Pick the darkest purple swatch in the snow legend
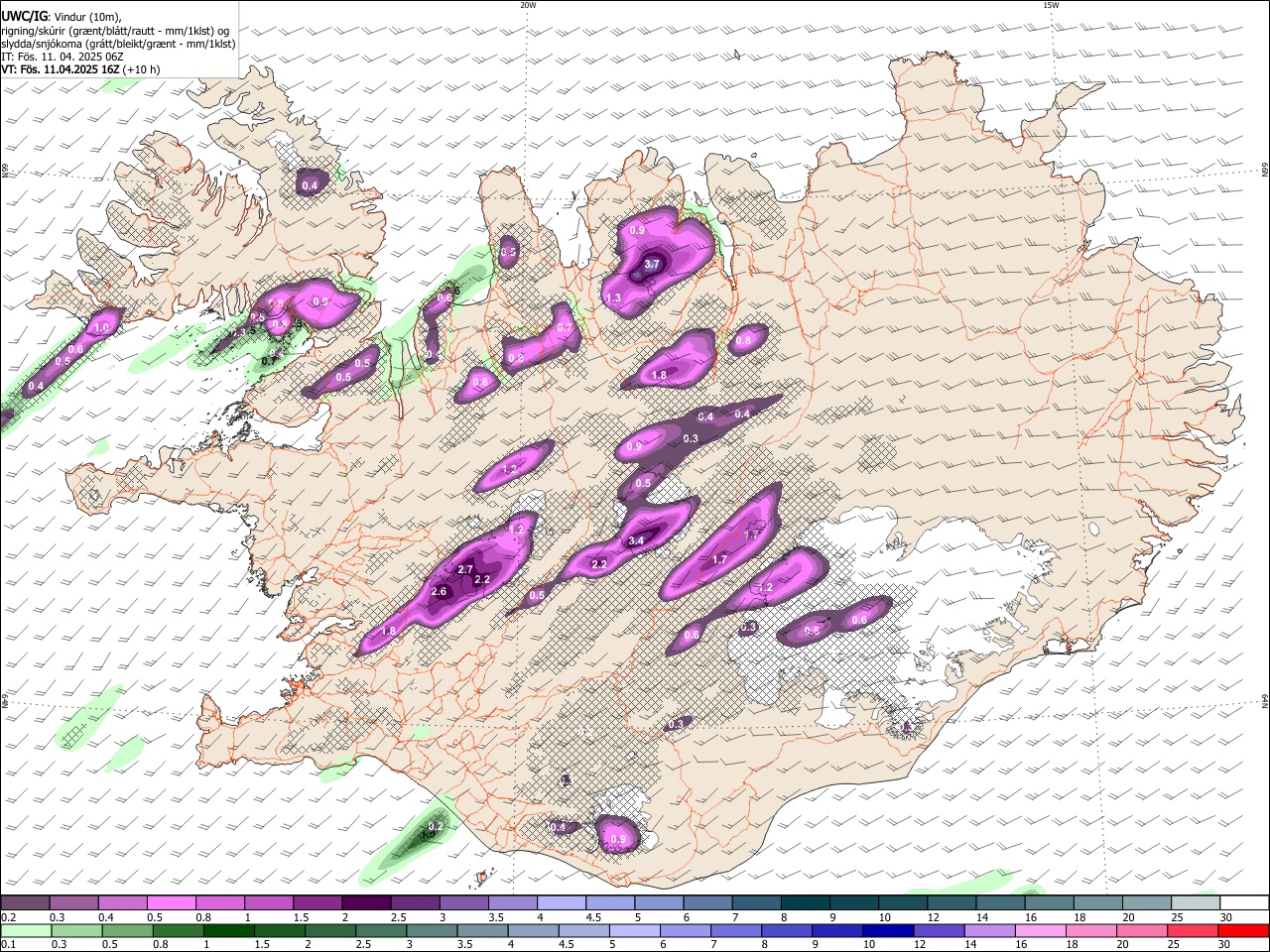This screenshot has height=952, width=1270. [365, 903]
